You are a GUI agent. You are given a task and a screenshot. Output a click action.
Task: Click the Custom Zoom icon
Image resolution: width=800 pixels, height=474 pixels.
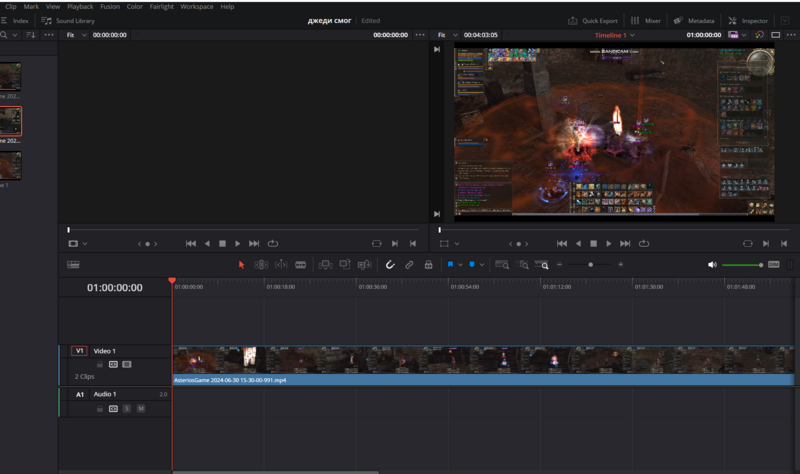coord(541,265)
